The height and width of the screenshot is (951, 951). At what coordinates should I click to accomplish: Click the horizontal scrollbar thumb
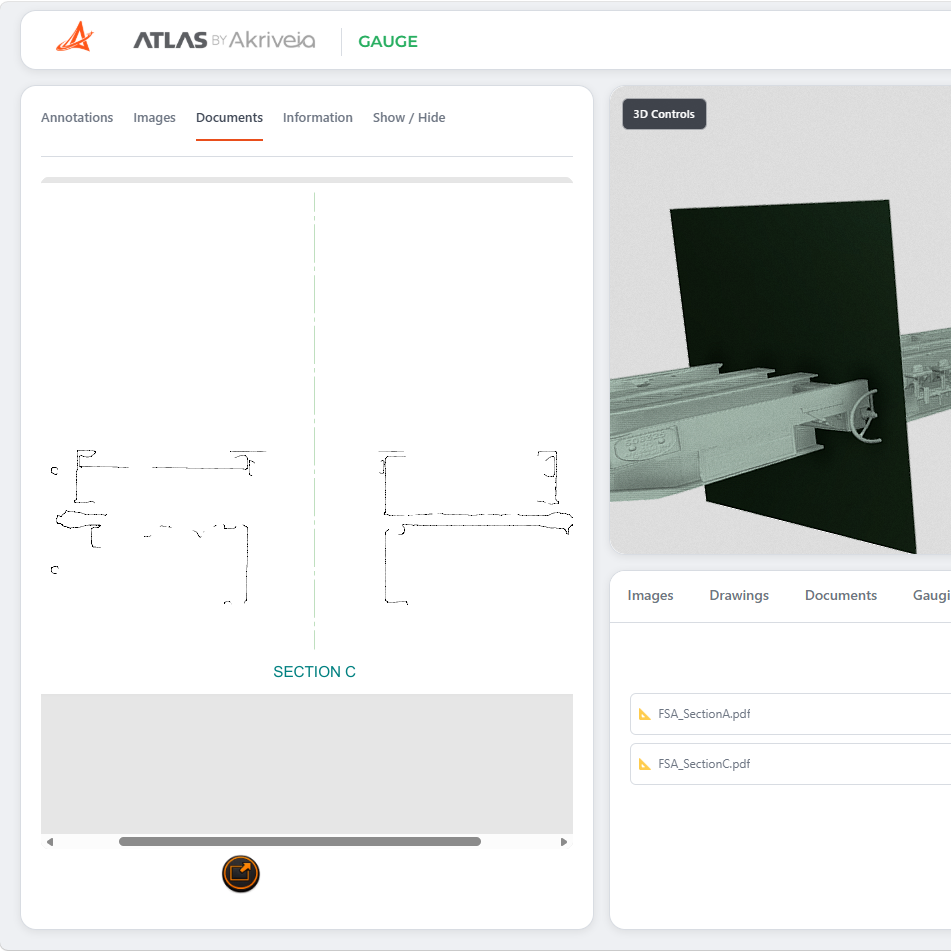click(300, 842)
